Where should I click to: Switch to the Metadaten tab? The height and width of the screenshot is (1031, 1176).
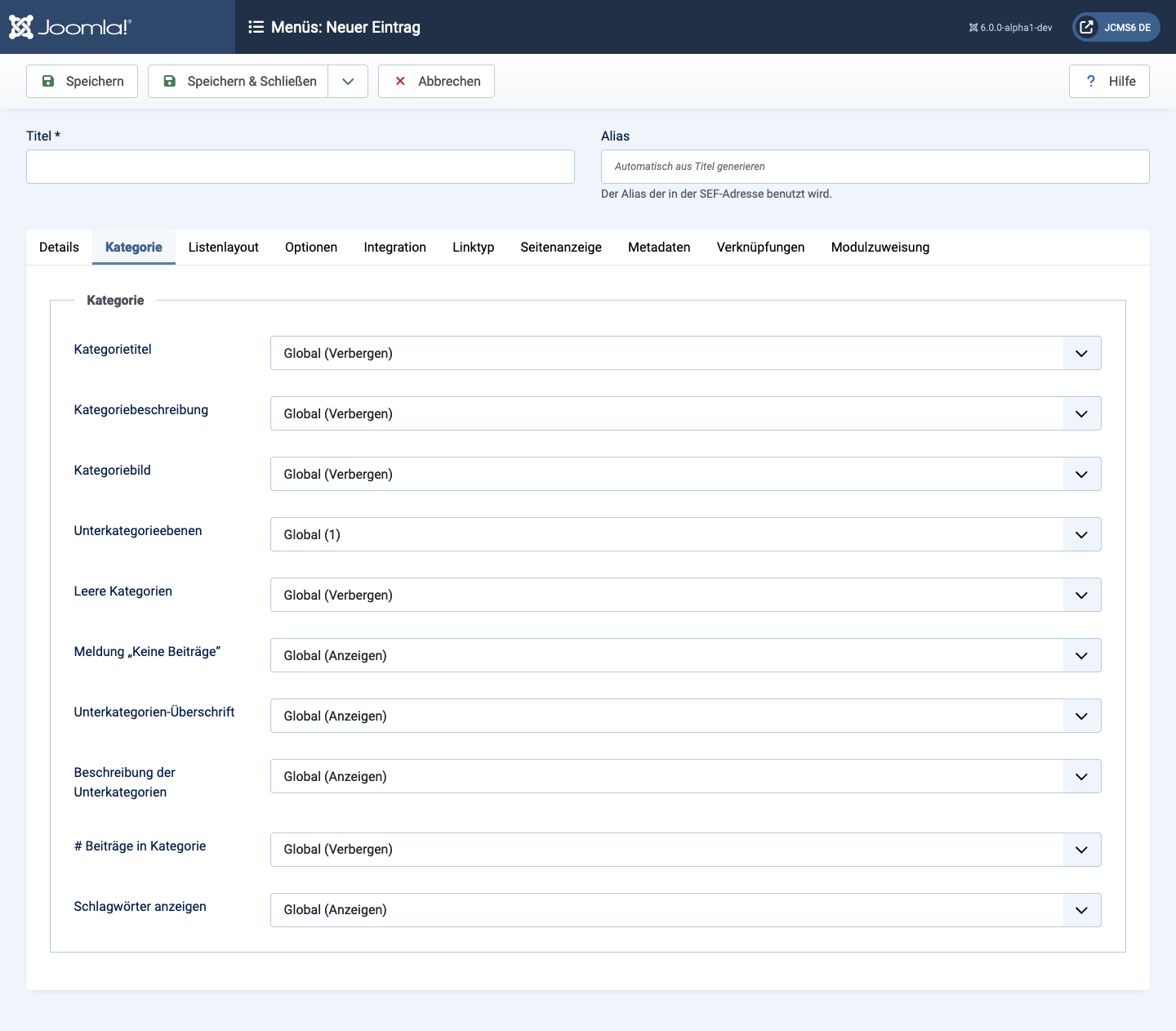(659, 247)
